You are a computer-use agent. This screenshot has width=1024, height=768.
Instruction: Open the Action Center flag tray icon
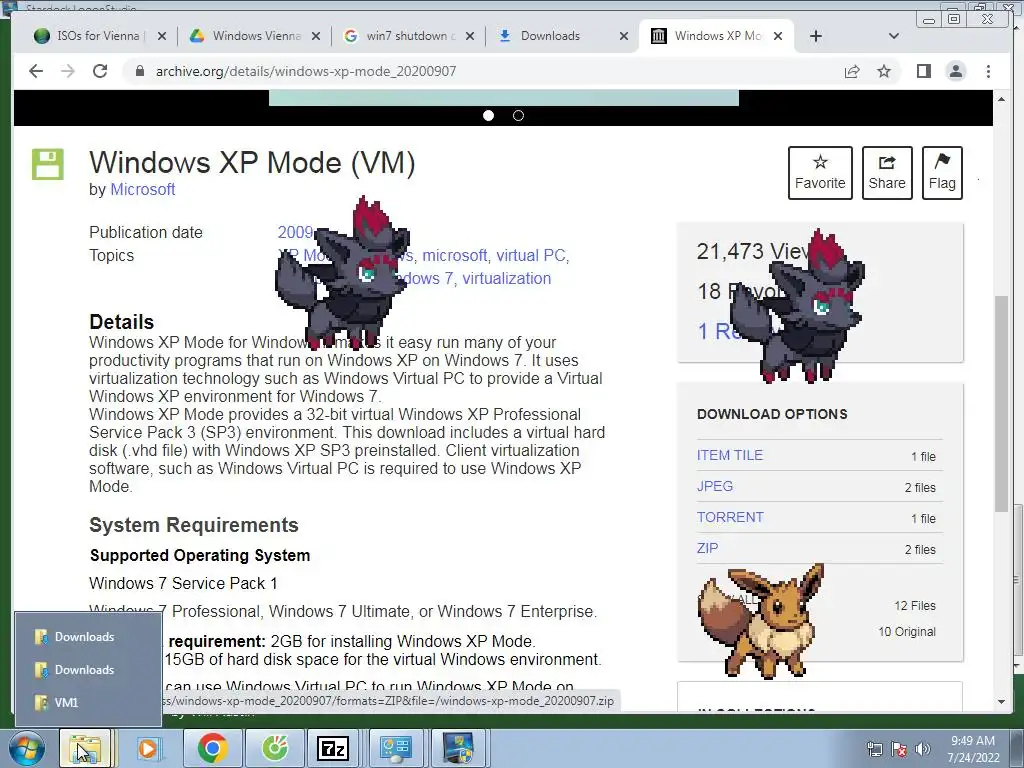899,749
